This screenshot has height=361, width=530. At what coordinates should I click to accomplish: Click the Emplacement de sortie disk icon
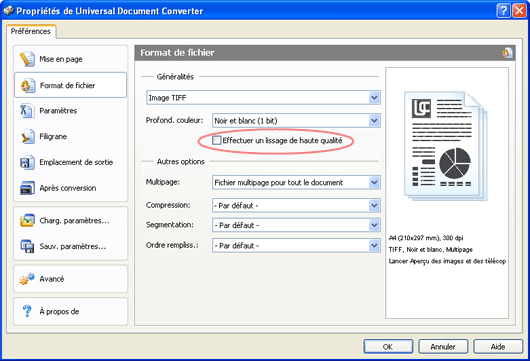click(27, 162)
